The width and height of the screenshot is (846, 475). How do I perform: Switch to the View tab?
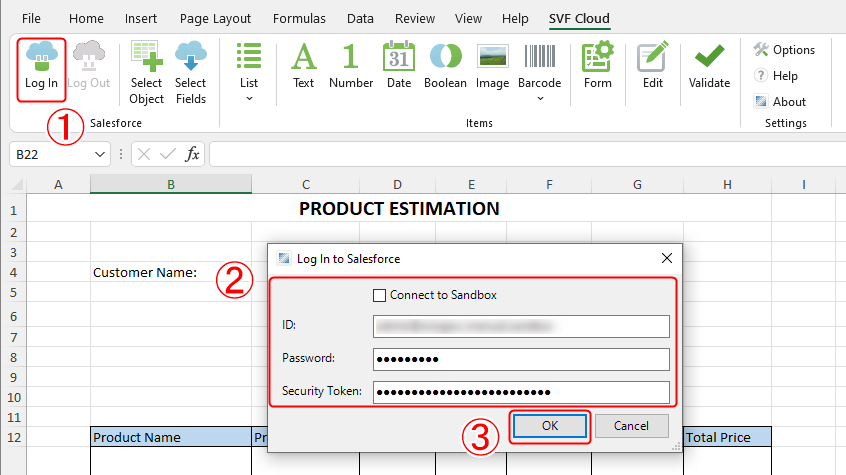coord(468,18)
